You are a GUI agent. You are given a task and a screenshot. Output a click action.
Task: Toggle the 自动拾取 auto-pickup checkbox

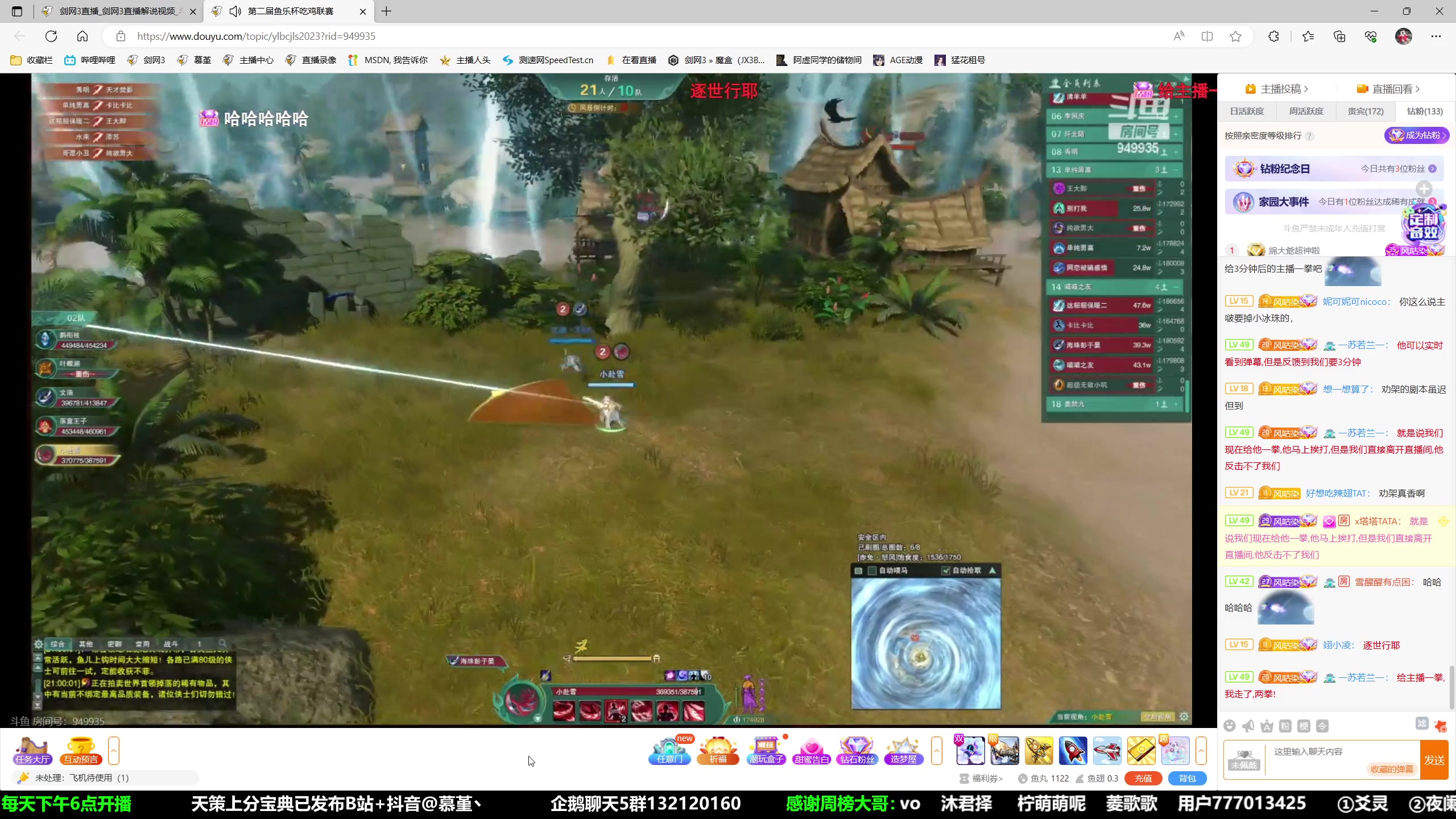(946, 570)
